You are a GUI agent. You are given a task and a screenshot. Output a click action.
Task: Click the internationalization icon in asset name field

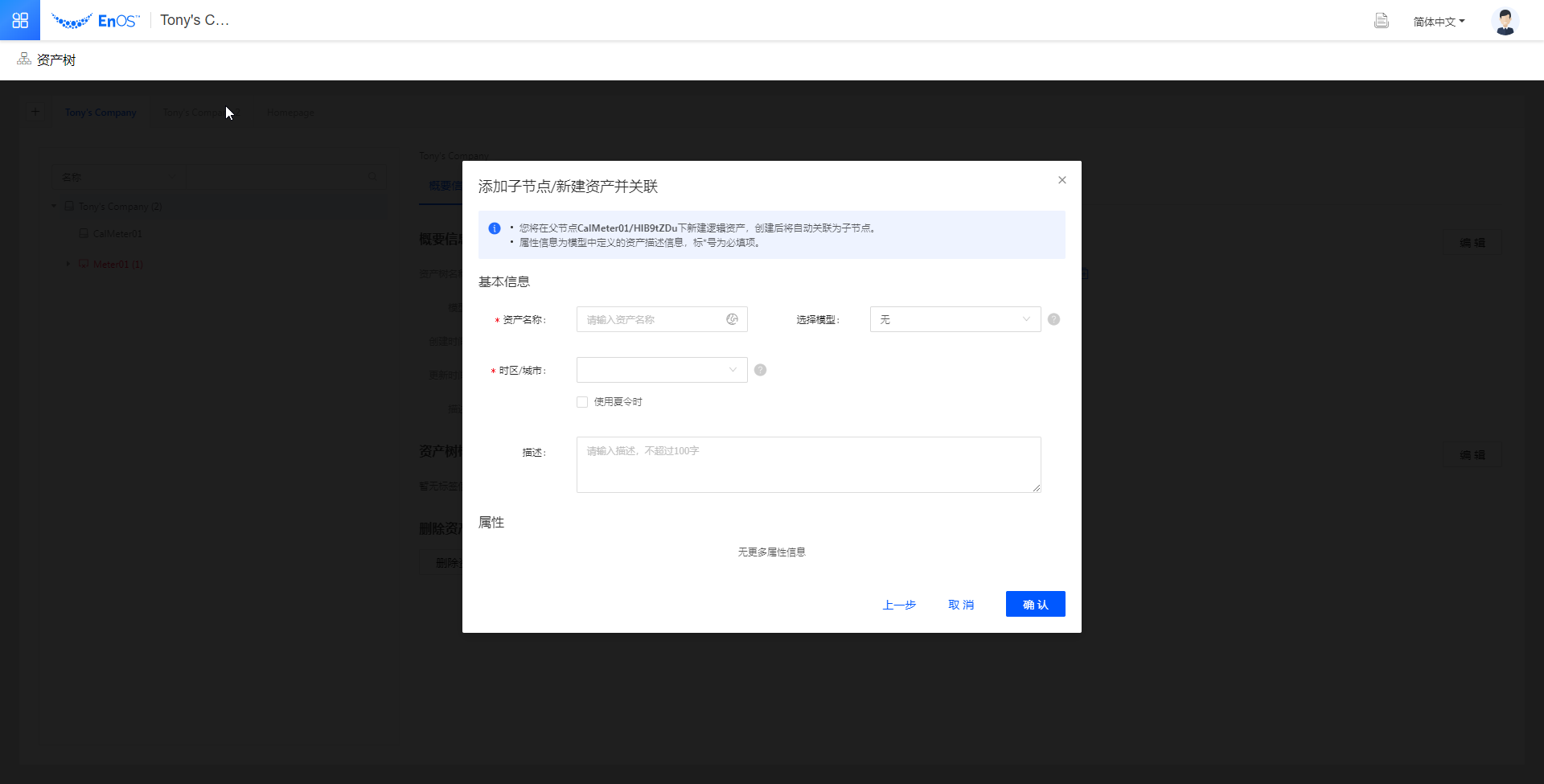click(x=732, y=319)
